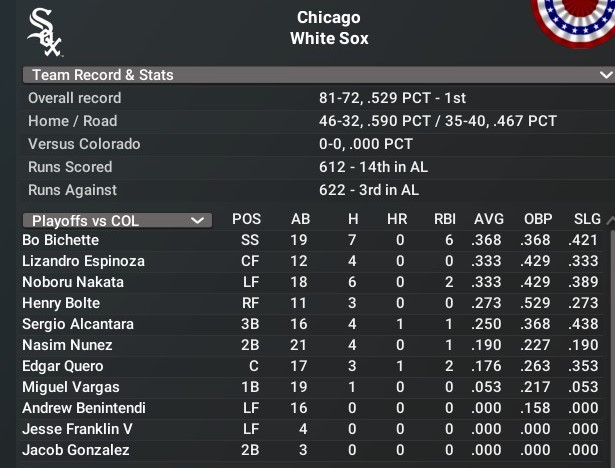Select Lizandro Espinoza in the roster
This screenshot has width=615, height=468.
tap(83, 261)
